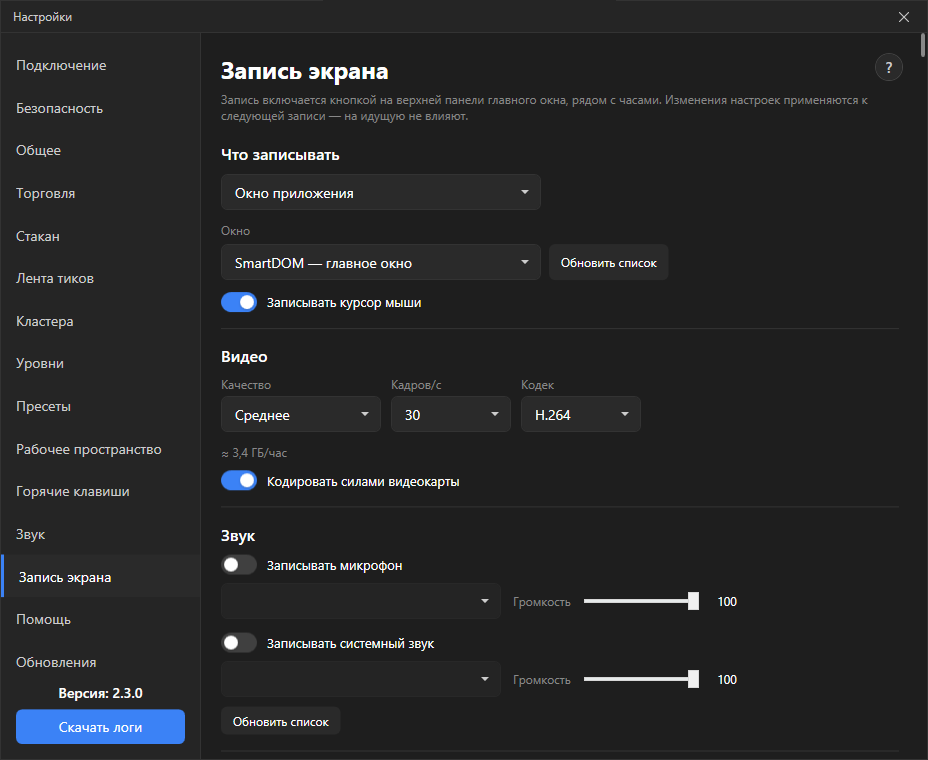Open the Уровни section
Viewport: 928px width, 760px height.
(101, 363)
